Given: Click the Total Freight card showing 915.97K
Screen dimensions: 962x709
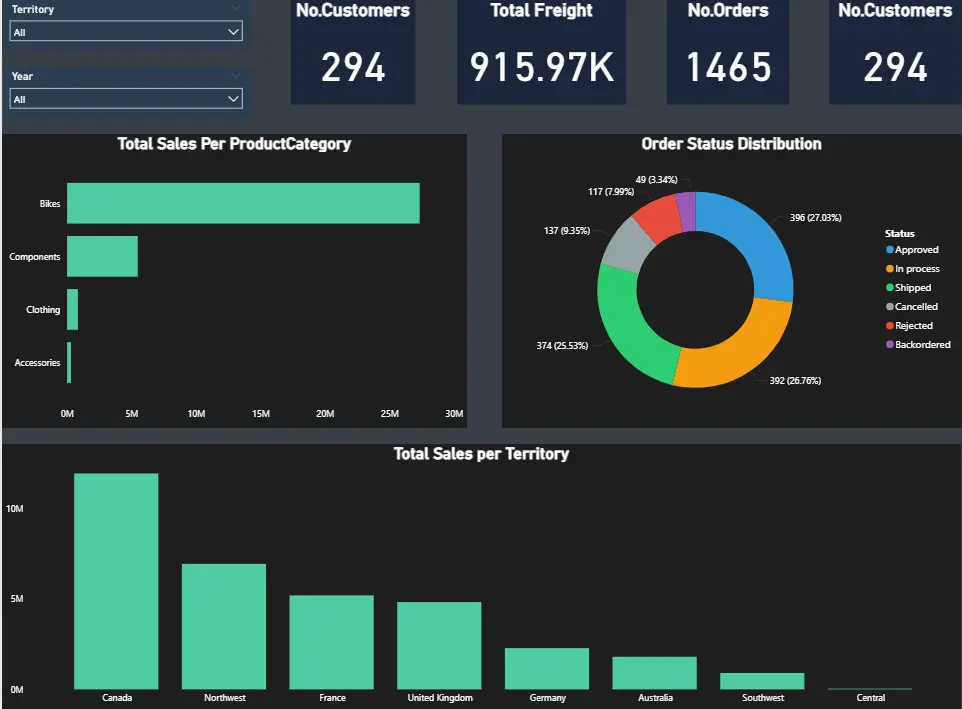Looking at the screenshot, I should tap(541, 55).
